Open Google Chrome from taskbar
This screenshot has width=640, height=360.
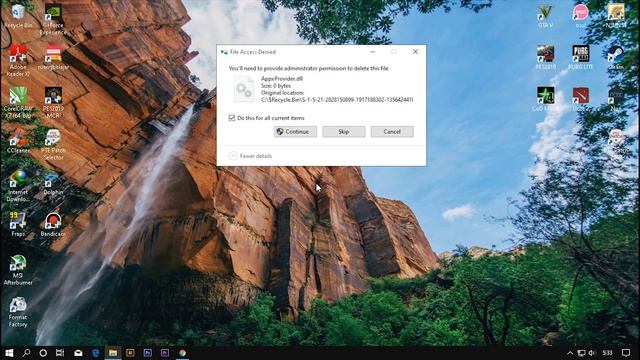tap(182, 353)
